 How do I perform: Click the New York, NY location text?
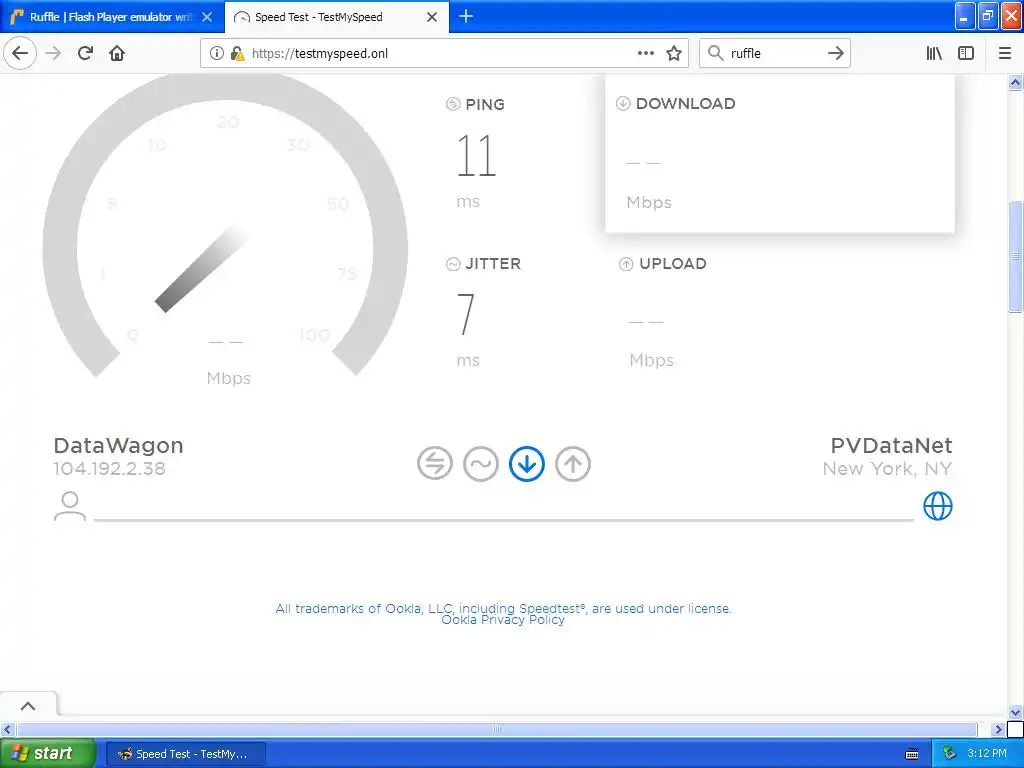tap(887, 468)
